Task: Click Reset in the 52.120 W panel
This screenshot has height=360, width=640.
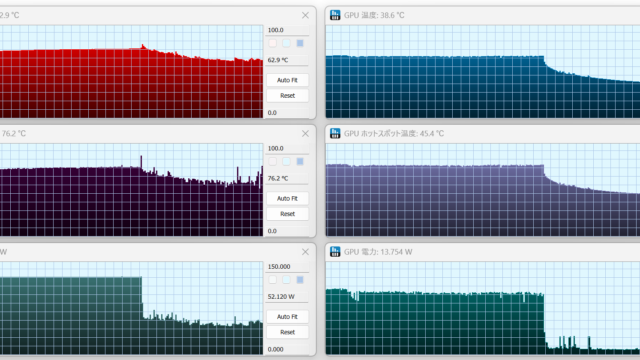Action: pyautogui.click(x=287, y=332)
